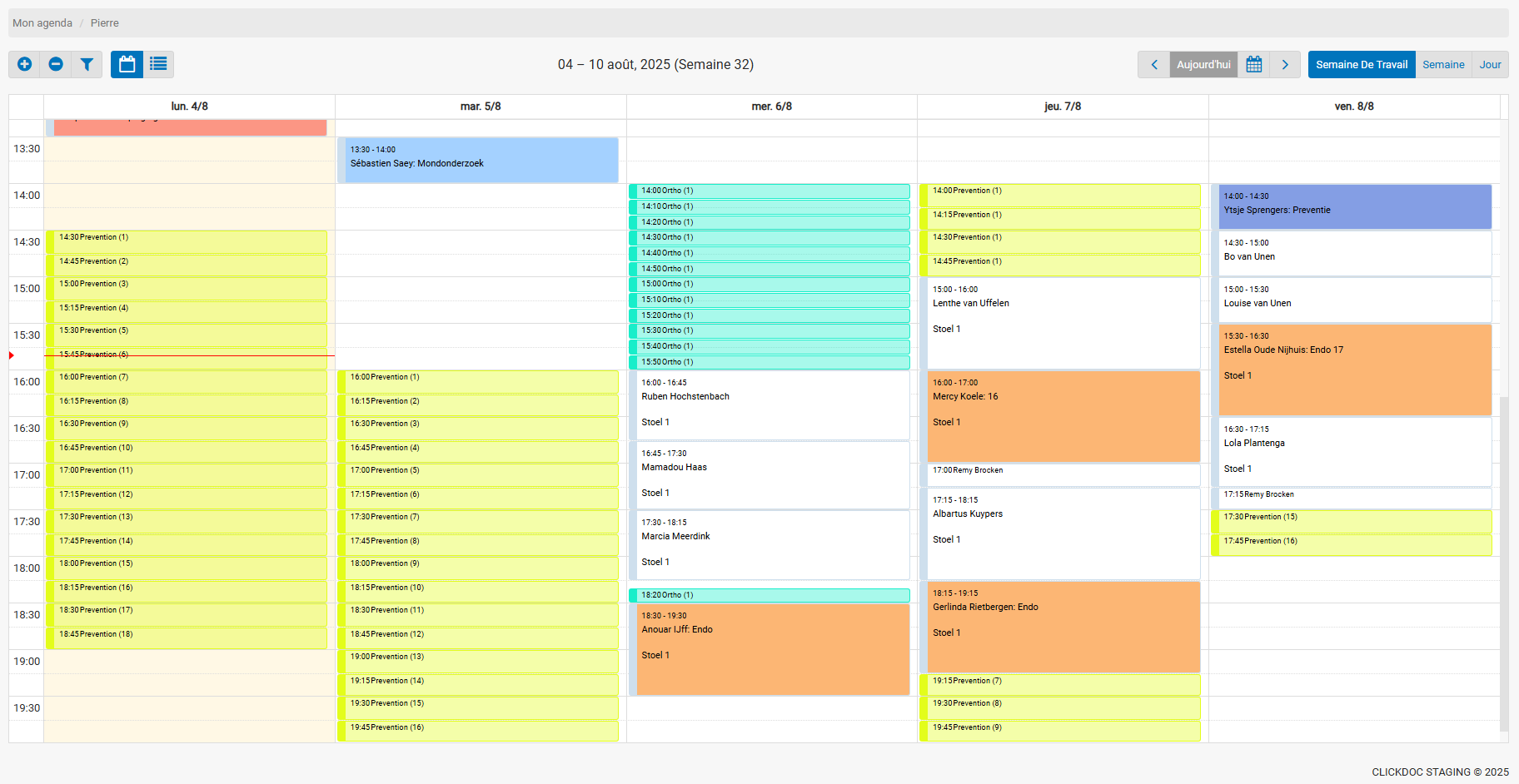Click the minus icon in toolbar
This screenshot has height=784, width=1519.
[x=56, y=64]
